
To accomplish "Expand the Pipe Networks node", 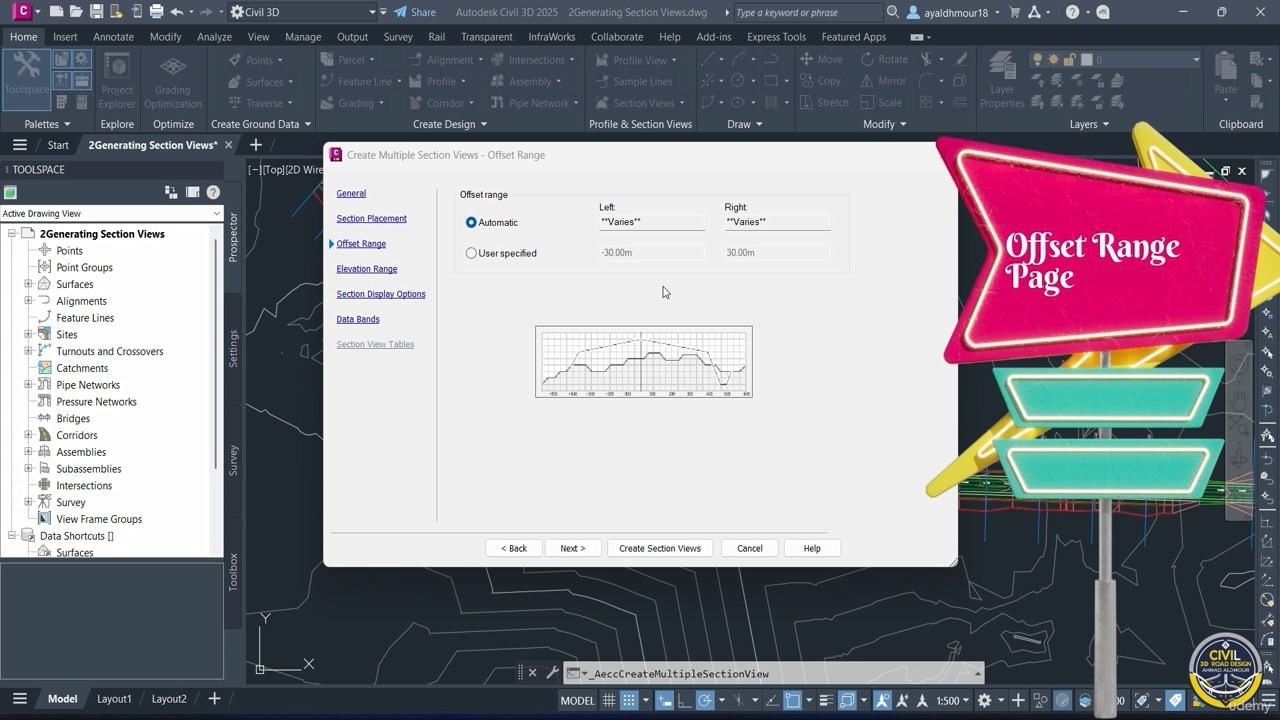I will click(x=29, y=385).
